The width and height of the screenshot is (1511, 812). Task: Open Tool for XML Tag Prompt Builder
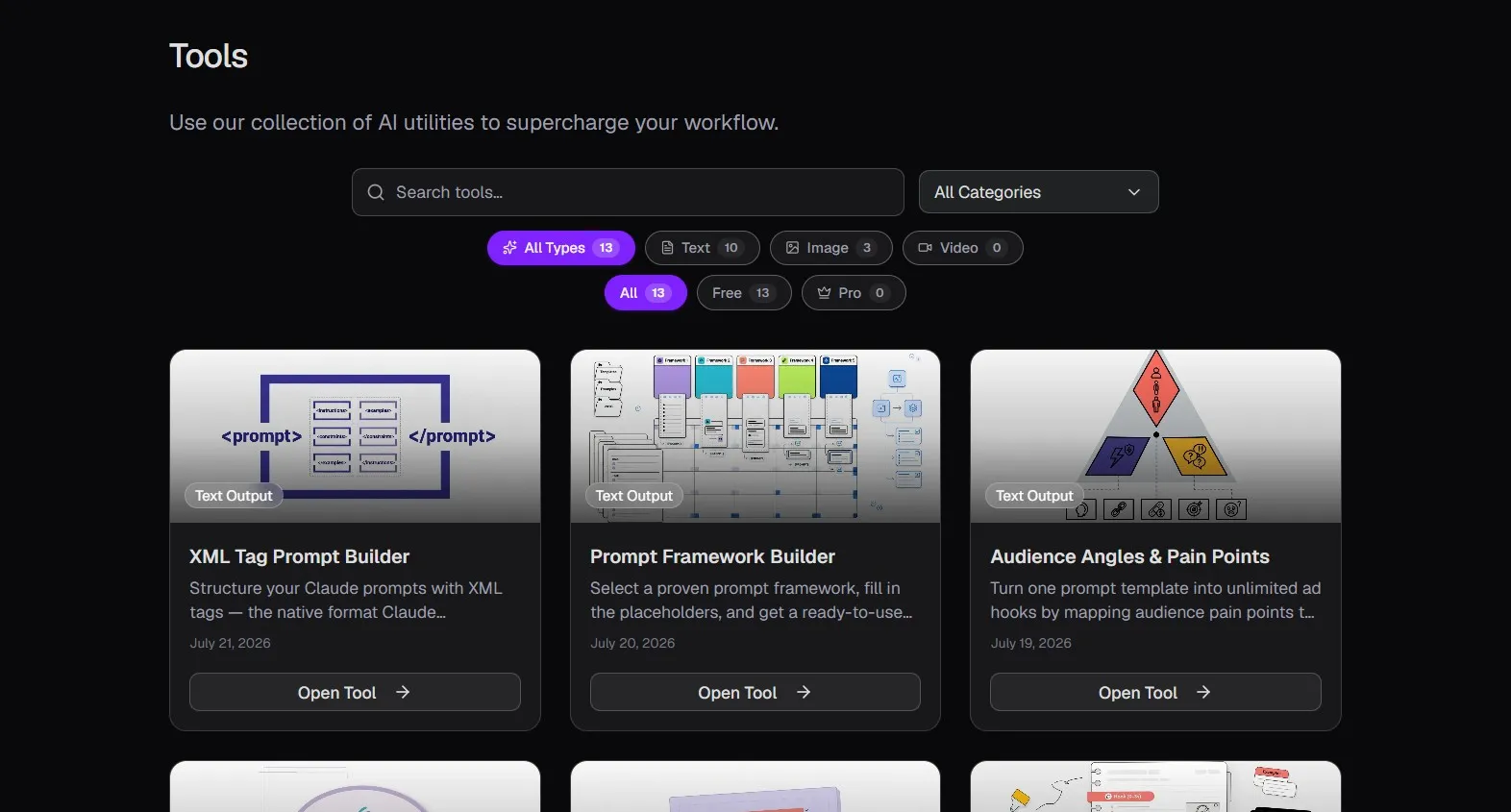coord(355,692)
